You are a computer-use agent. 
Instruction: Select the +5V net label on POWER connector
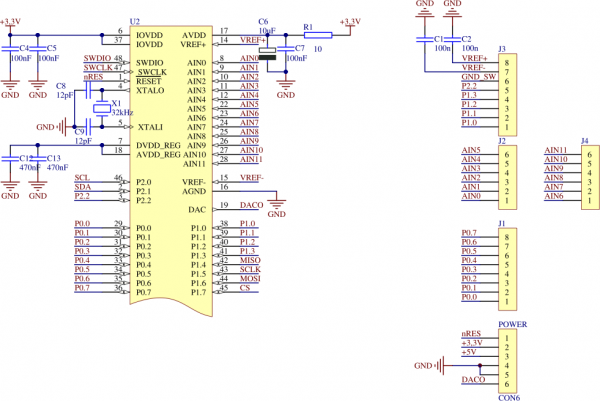[x=469, y=353]
